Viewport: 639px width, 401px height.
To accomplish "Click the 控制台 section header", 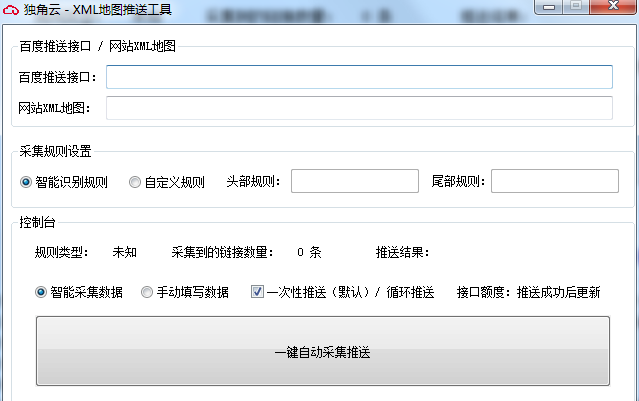I will pyautogui.click(x=38, y=221).
